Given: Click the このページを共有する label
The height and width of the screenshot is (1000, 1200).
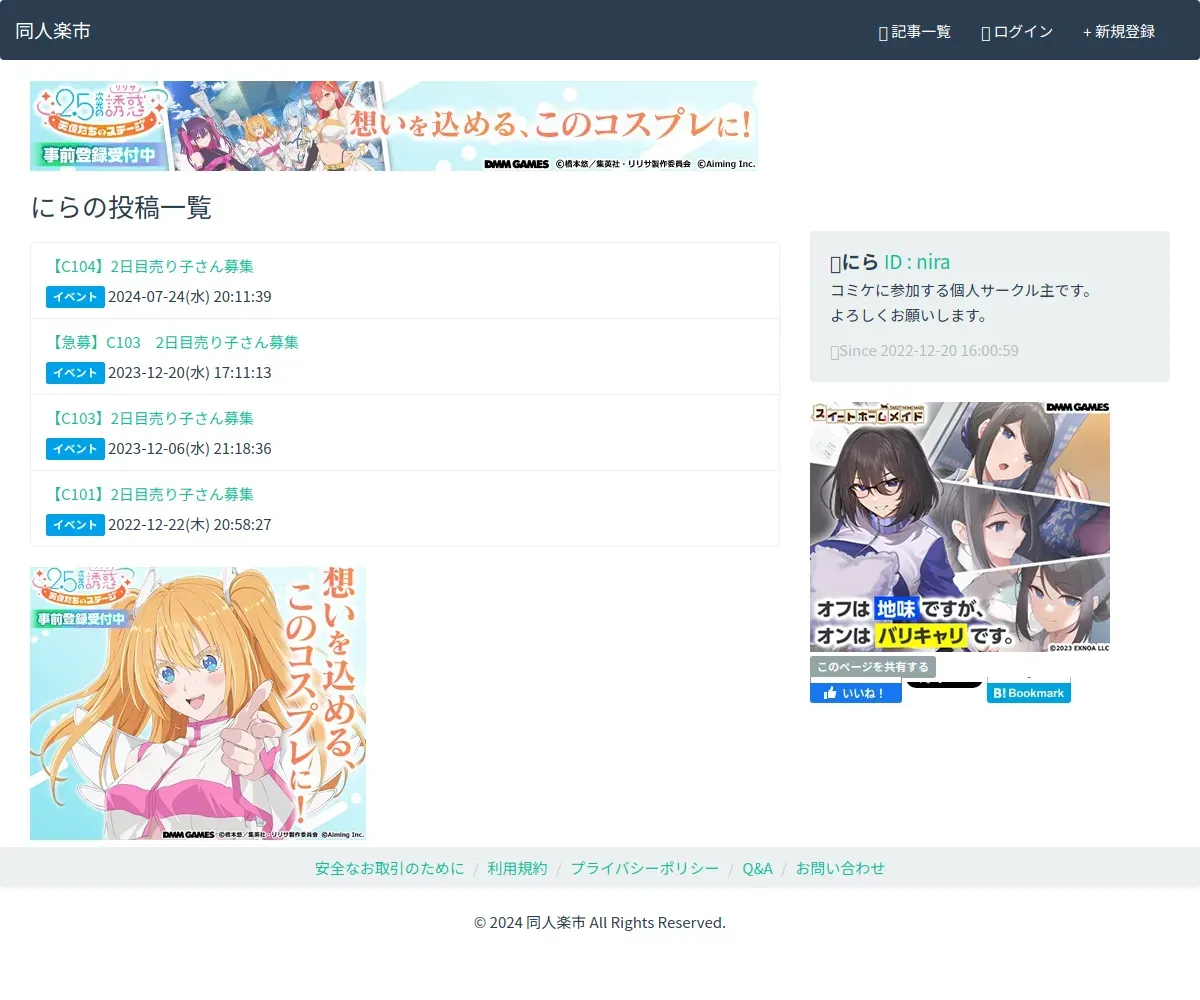Looking at the screenshot, I should pyautogui.click(x=873, y=667).
